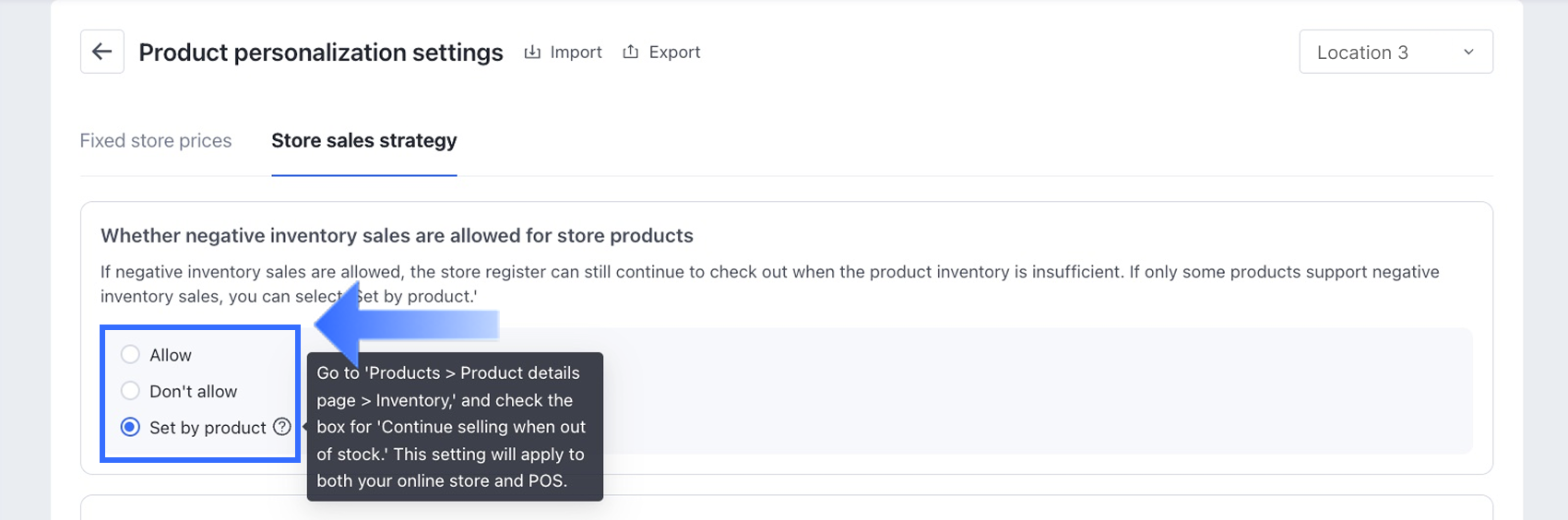The height and width of the screenshot is (520, 1568).
Task: Click the Don't allow label text
Action: coord(193,391)
